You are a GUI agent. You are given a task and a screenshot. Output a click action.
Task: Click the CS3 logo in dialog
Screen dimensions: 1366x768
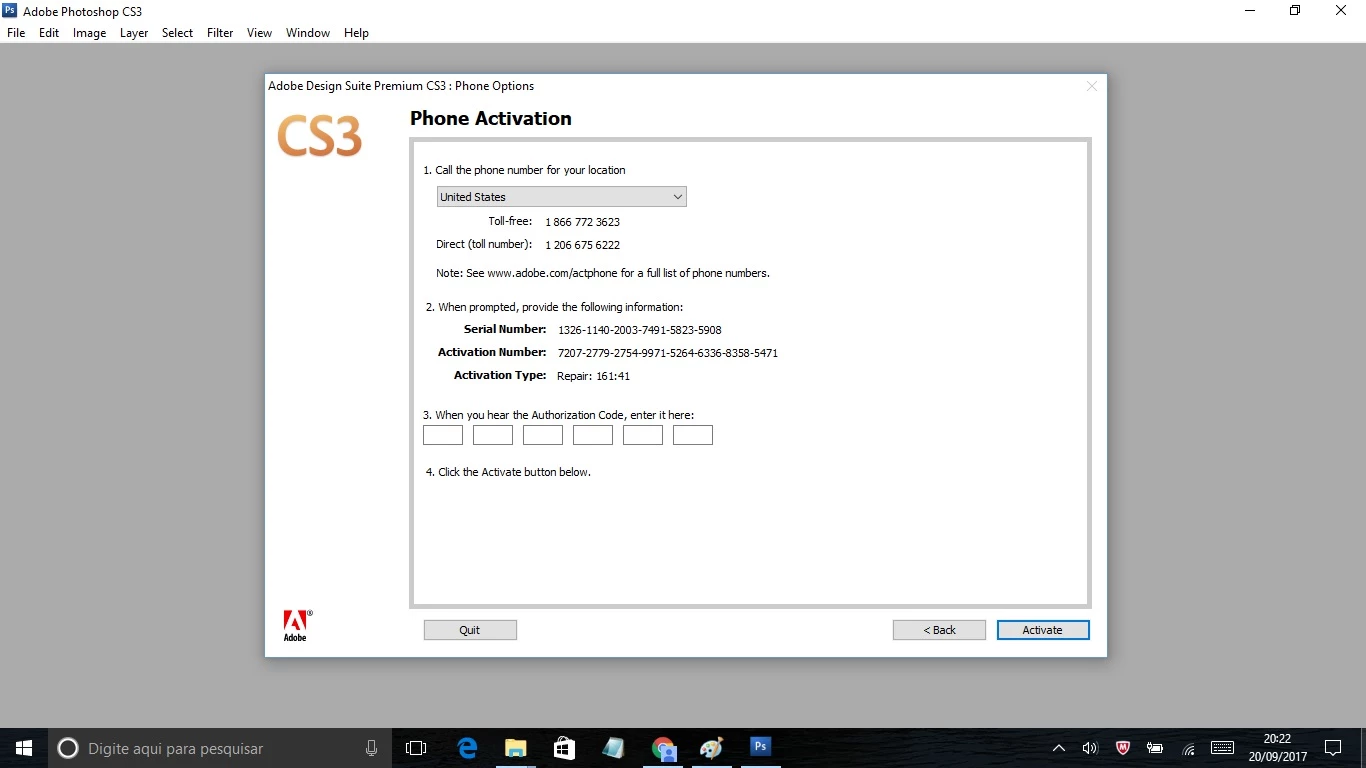point(319,136)
